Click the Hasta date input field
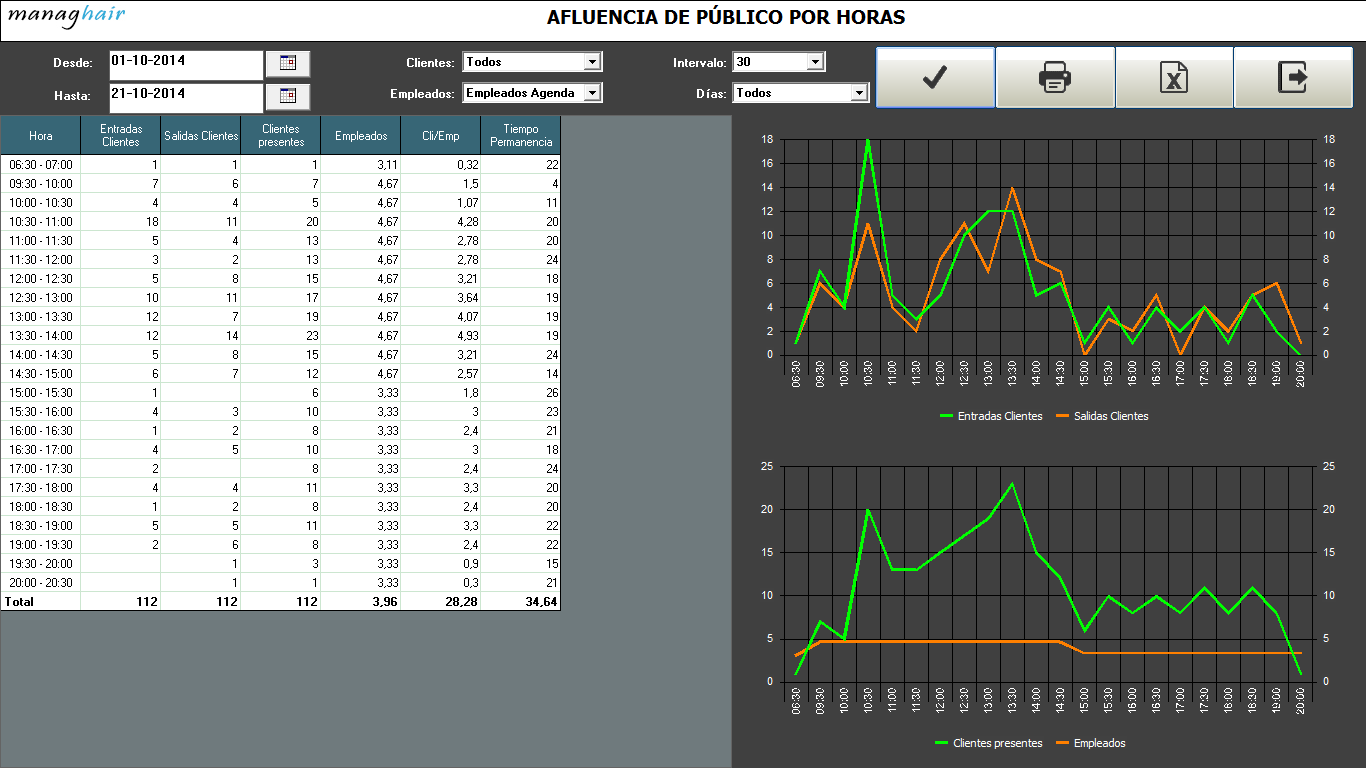 pyautogui.click(x=186, y=96)
